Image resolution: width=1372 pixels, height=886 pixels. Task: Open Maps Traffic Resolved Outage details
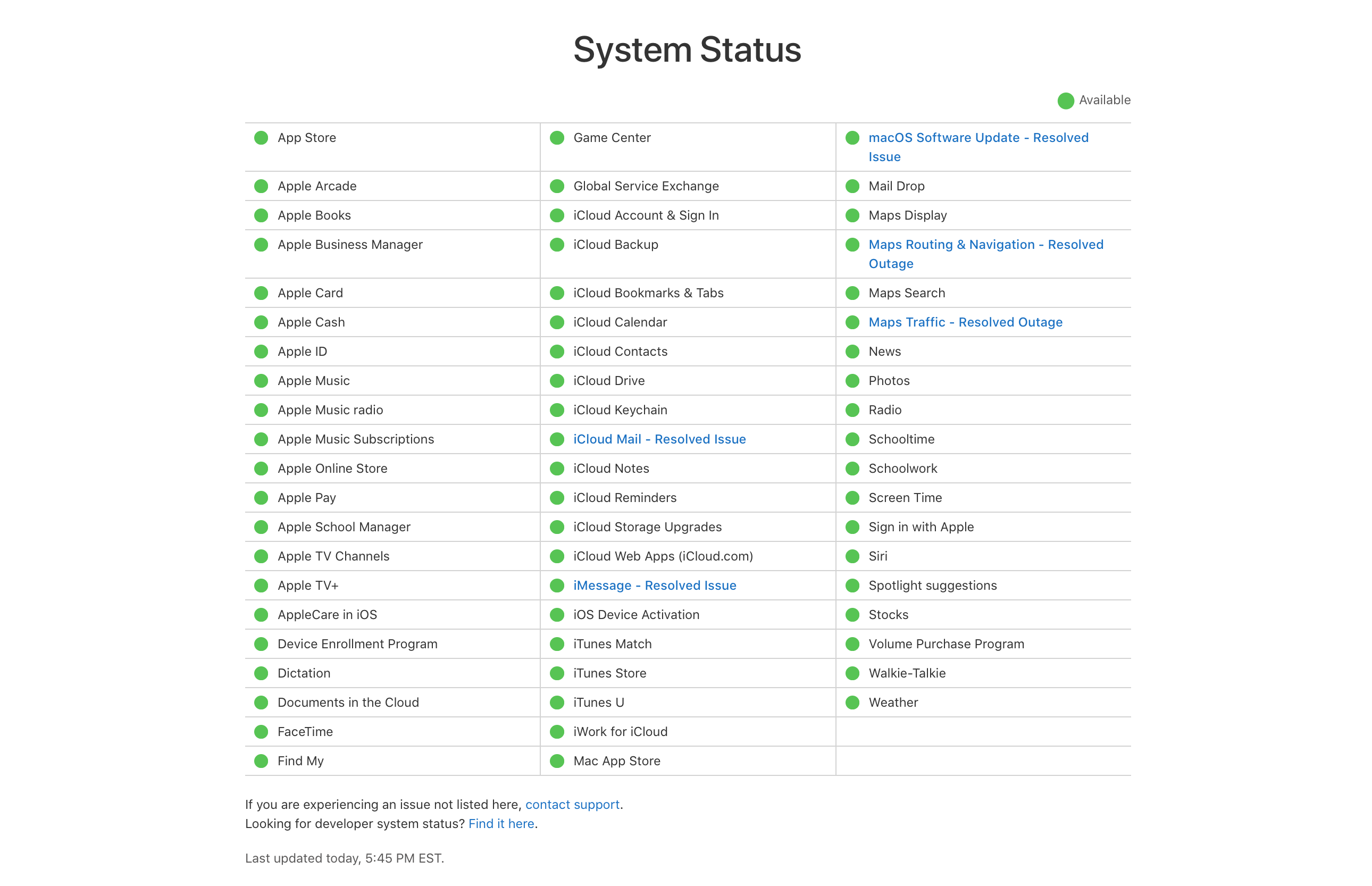point(965,322)
